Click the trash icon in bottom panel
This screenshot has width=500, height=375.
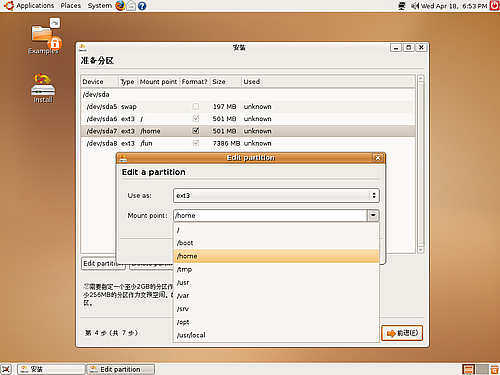click(x=494, y=369)
